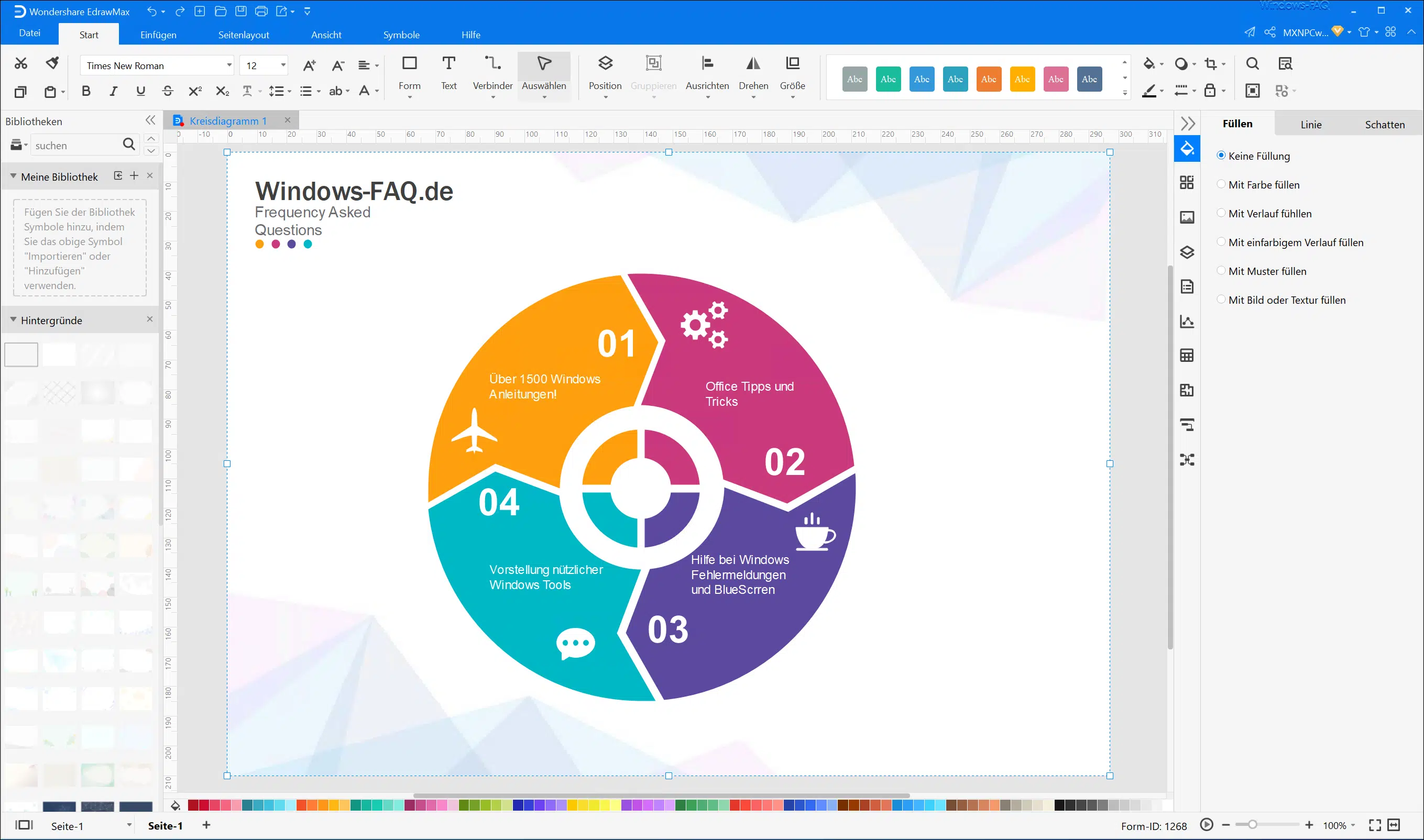
Task: Select 'Mit Farbe füllen' radio option
Action: point(1221,184)
